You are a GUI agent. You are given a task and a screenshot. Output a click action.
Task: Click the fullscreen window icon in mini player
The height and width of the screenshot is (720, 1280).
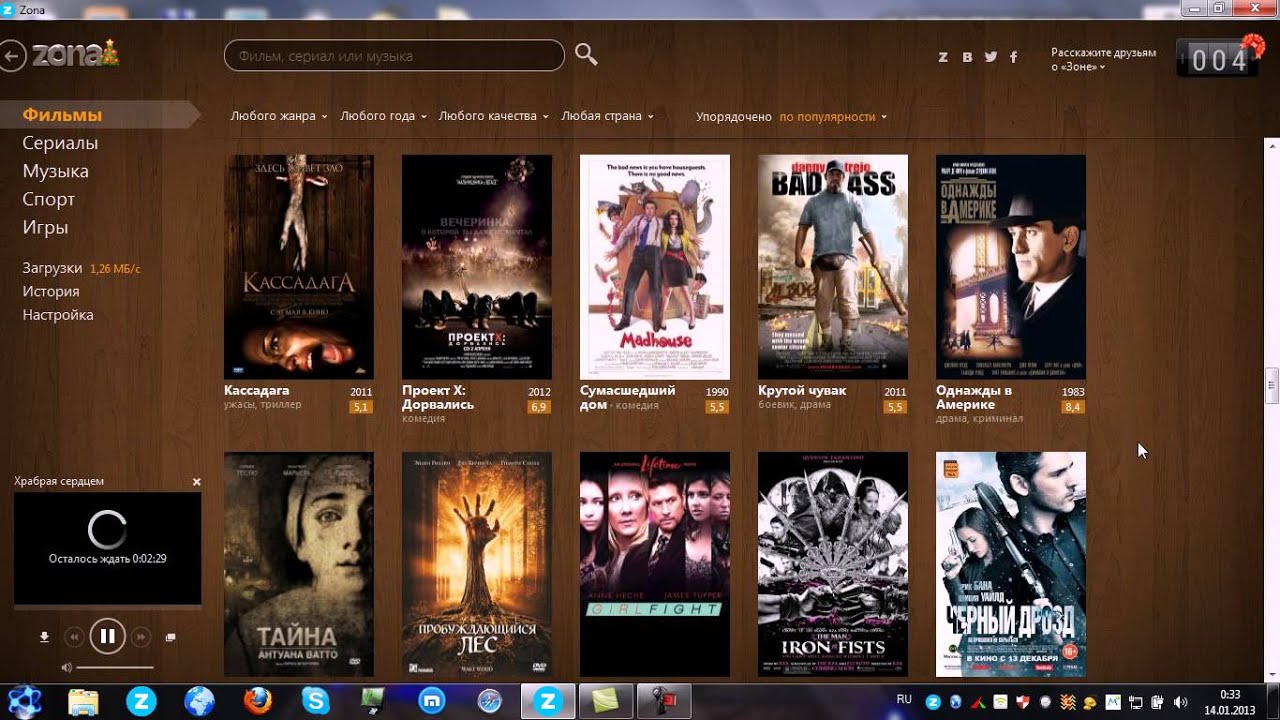click(170, 637)
